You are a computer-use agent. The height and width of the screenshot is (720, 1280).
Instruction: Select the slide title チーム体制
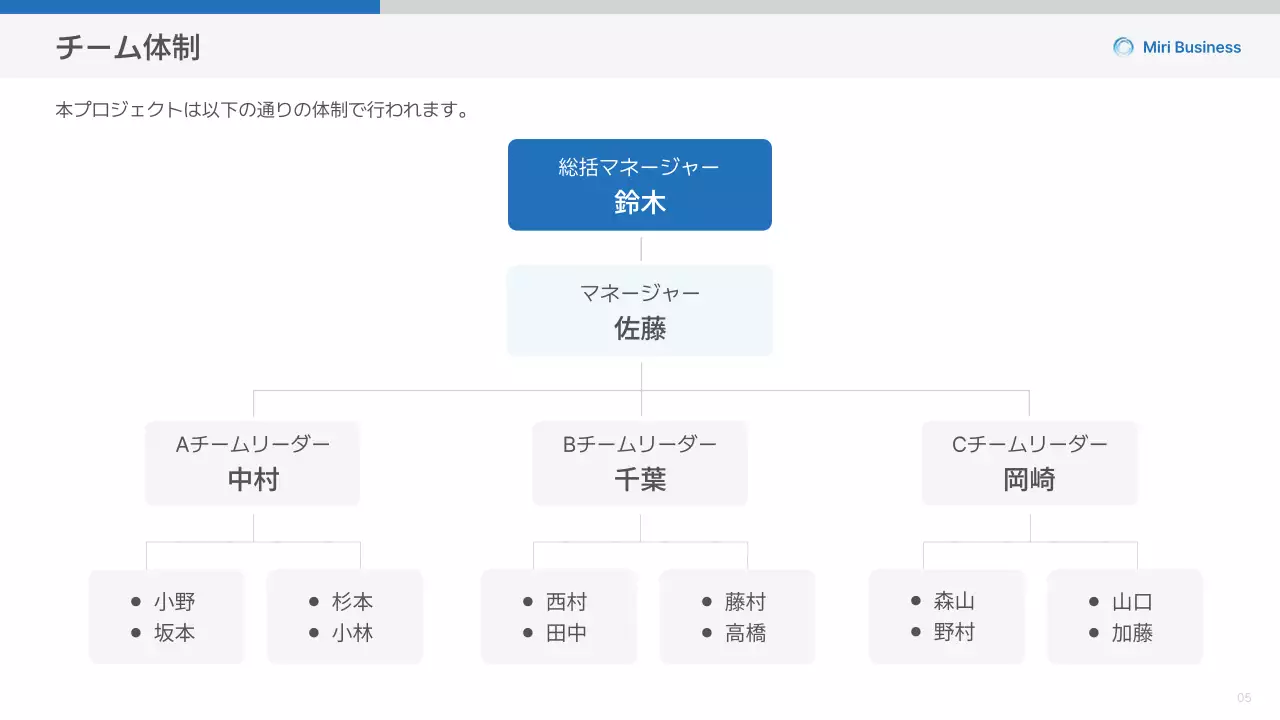coord(127,46)
